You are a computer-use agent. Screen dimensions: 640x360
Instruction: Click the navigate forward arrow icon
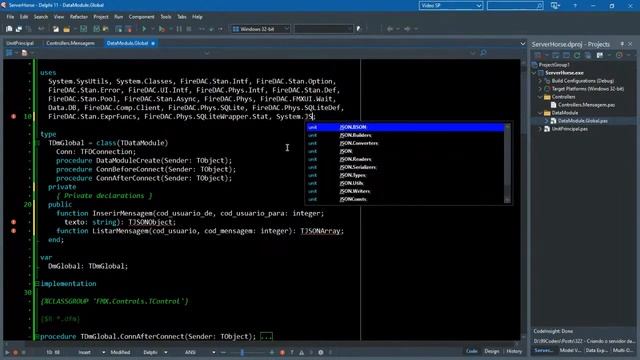[x=407, y=29]
